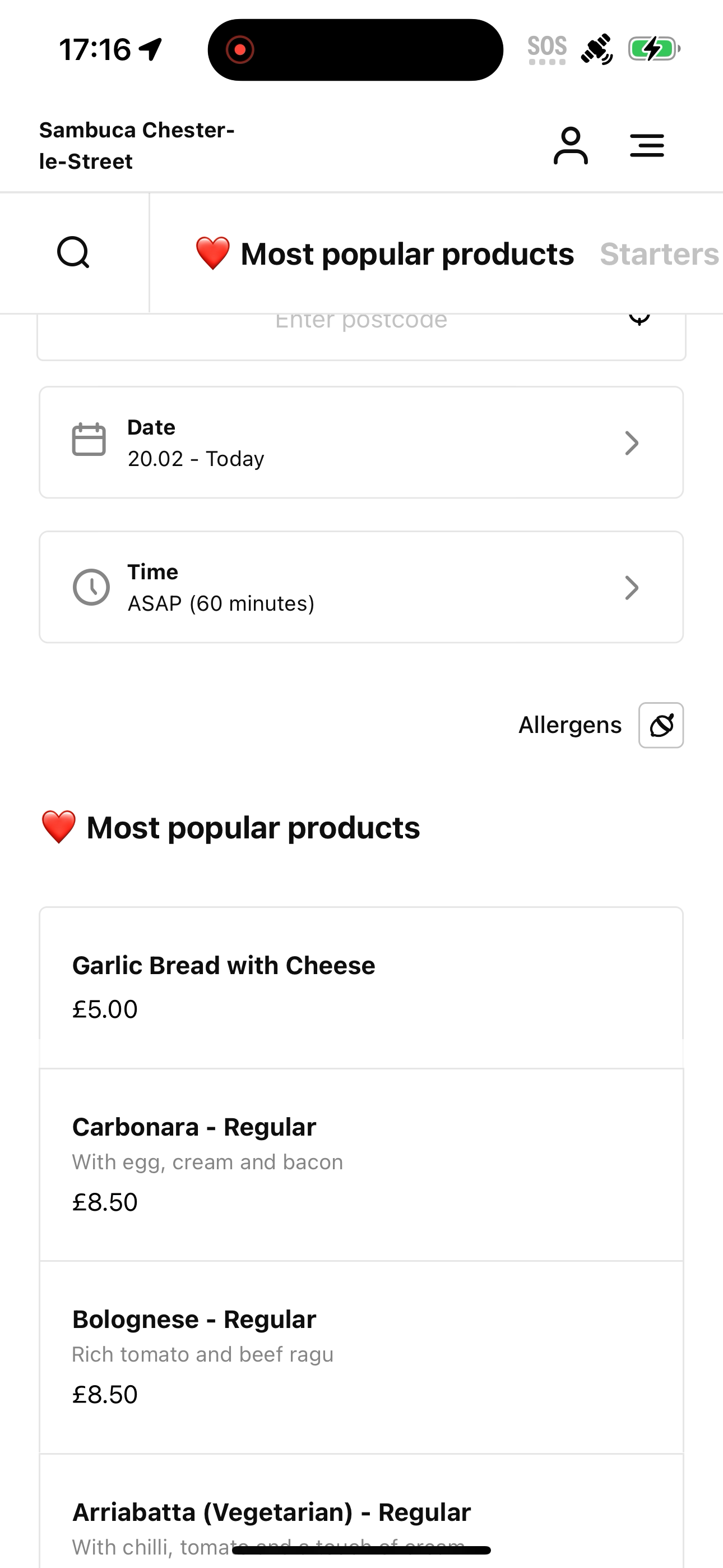Select the Most popular products tab
This screenshot has width=723, height=1568.
[384, 254]
